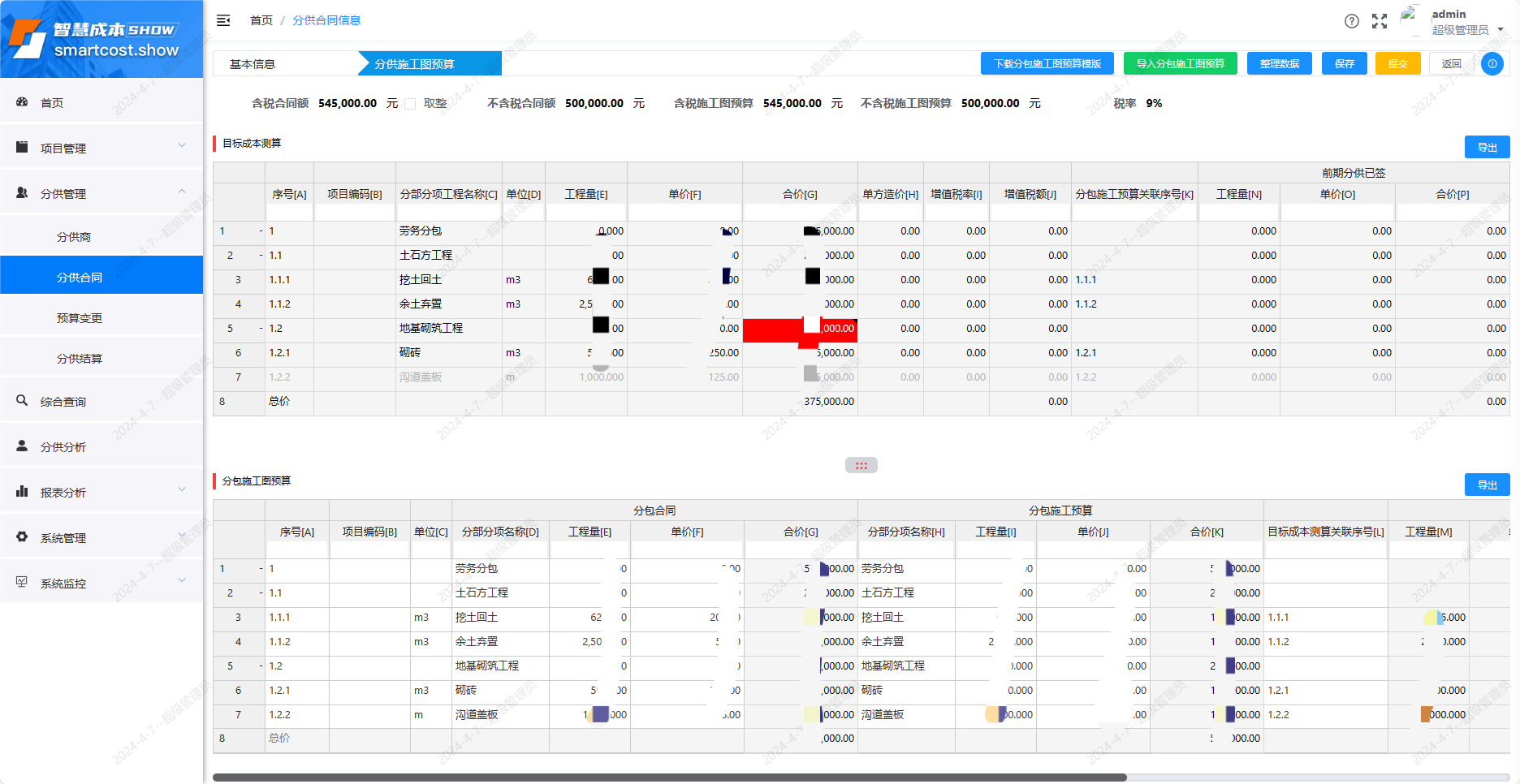The width and height of the screenshot is (1520, 784).
Task: Click the horizontal scrollbar at bottom
Action: tap(669, 778)
